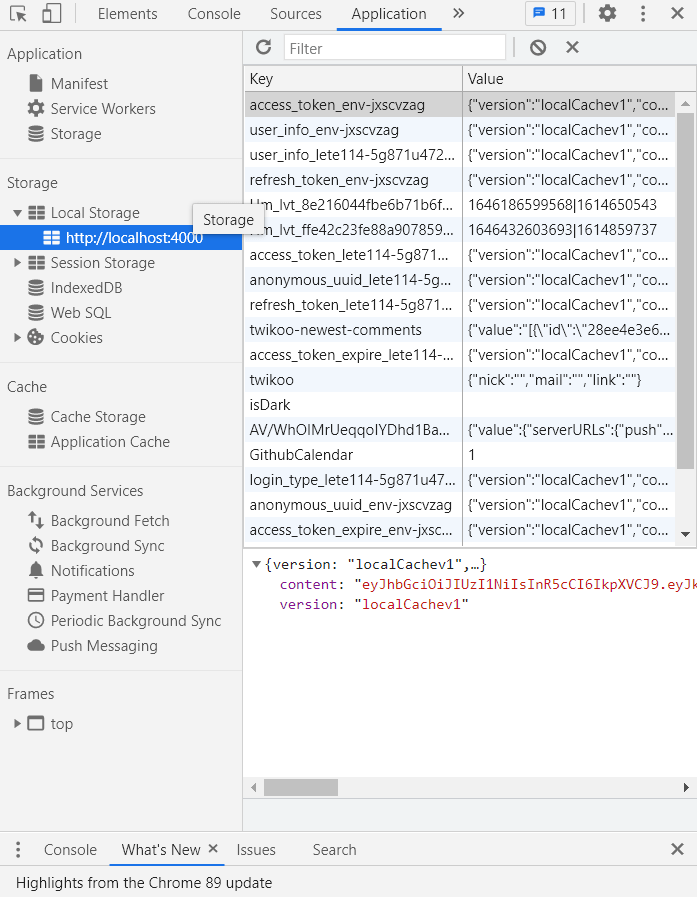The height and width of the screenshot is (897, 697).
Task: Open the three-dot customize DevTools menu
Action: point(643,13)
